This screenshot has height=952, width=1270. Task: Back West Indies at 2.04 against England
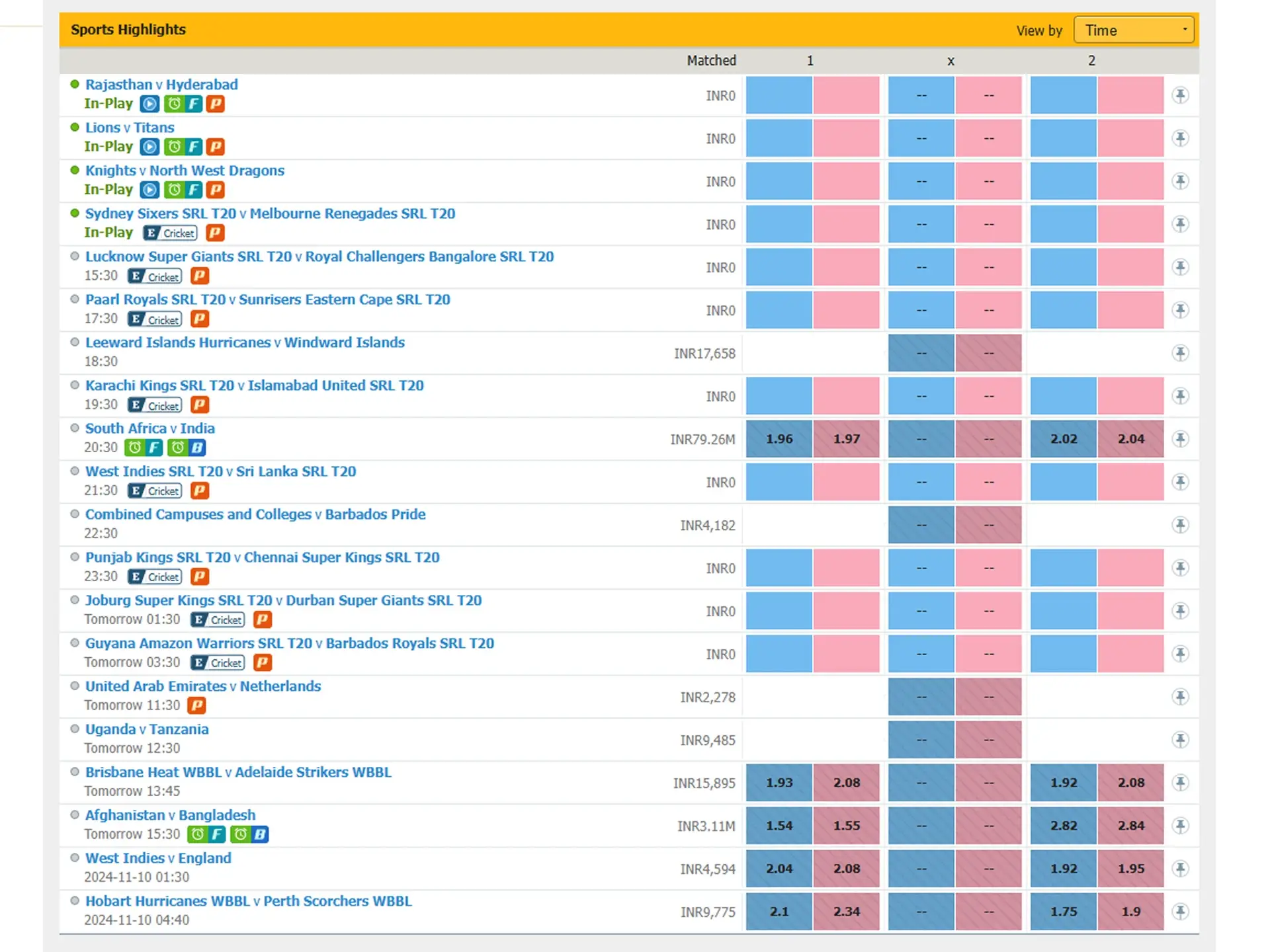tap(779, 869)
